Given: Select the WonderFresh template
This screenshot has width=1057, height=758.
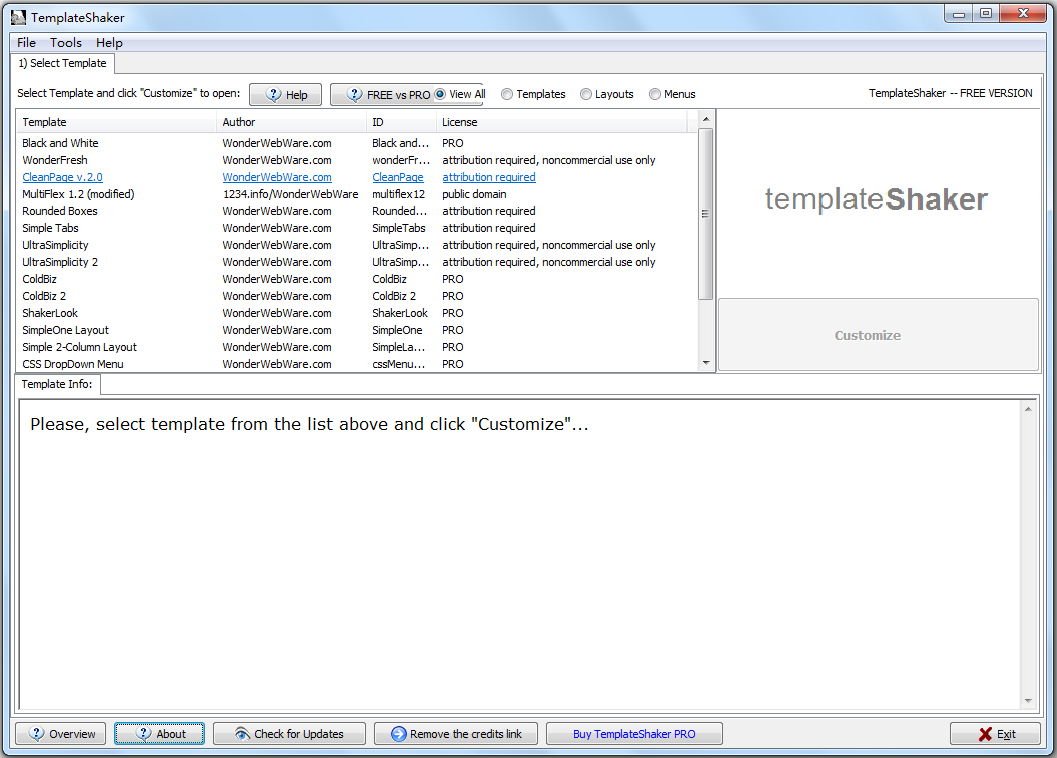Looking at the screenshot, I should tap(357, 160).
